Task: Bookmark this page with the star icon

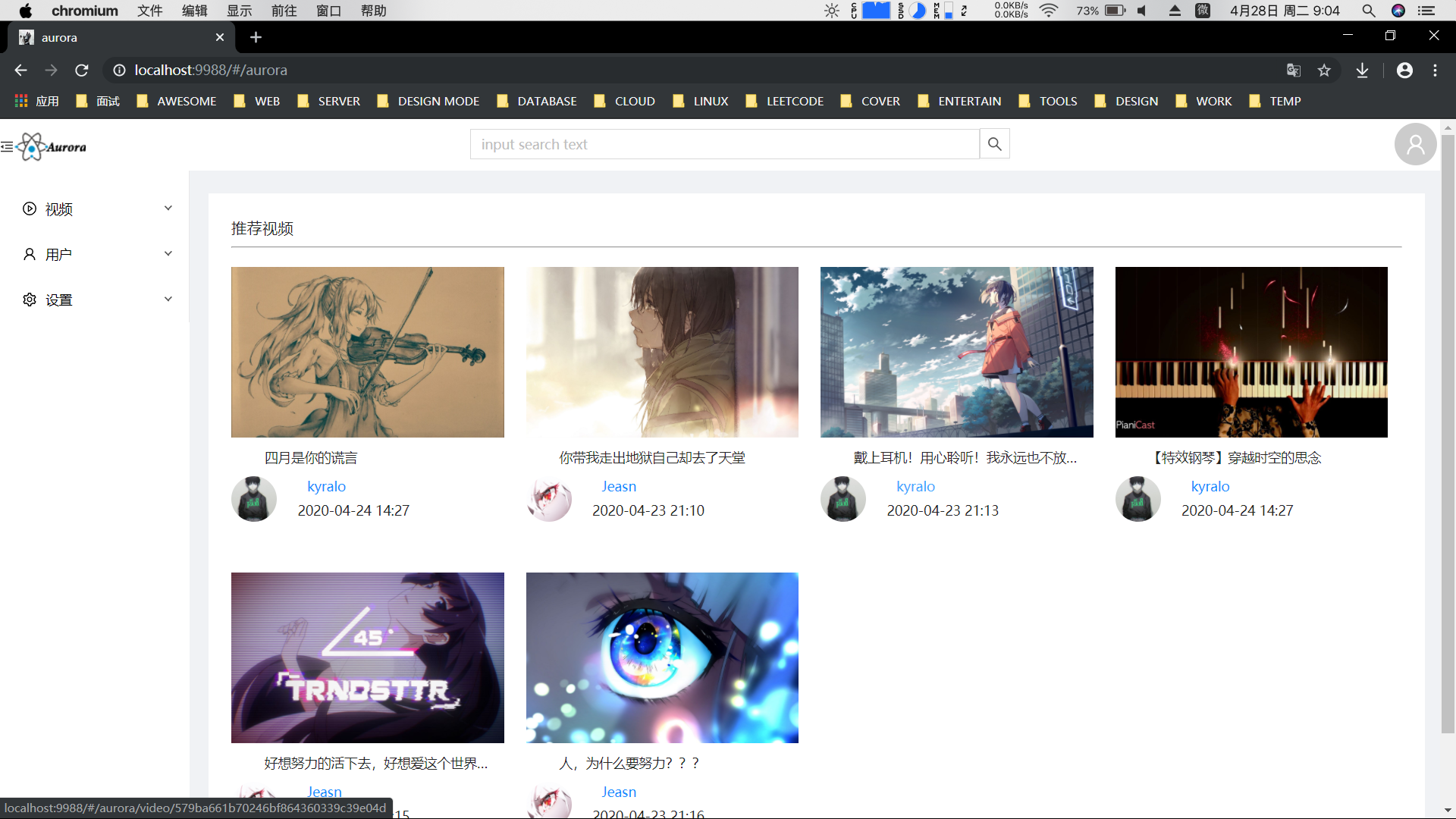Action: 1324,71
